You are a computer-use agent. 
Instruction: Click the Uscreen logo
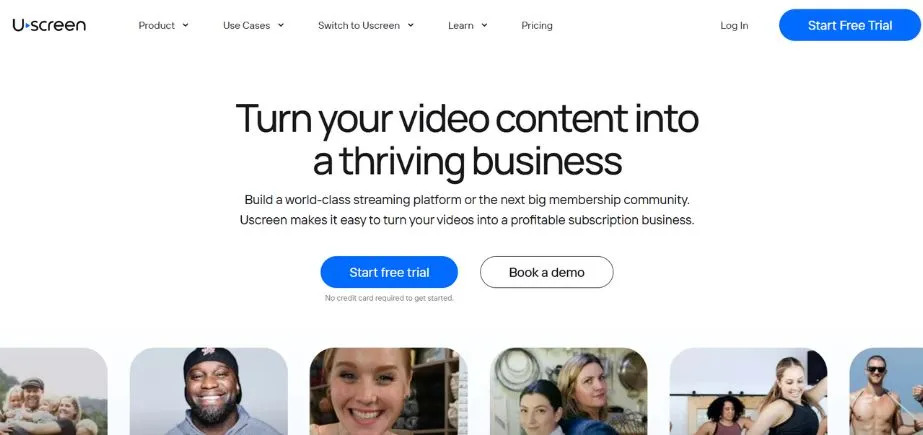49,25
